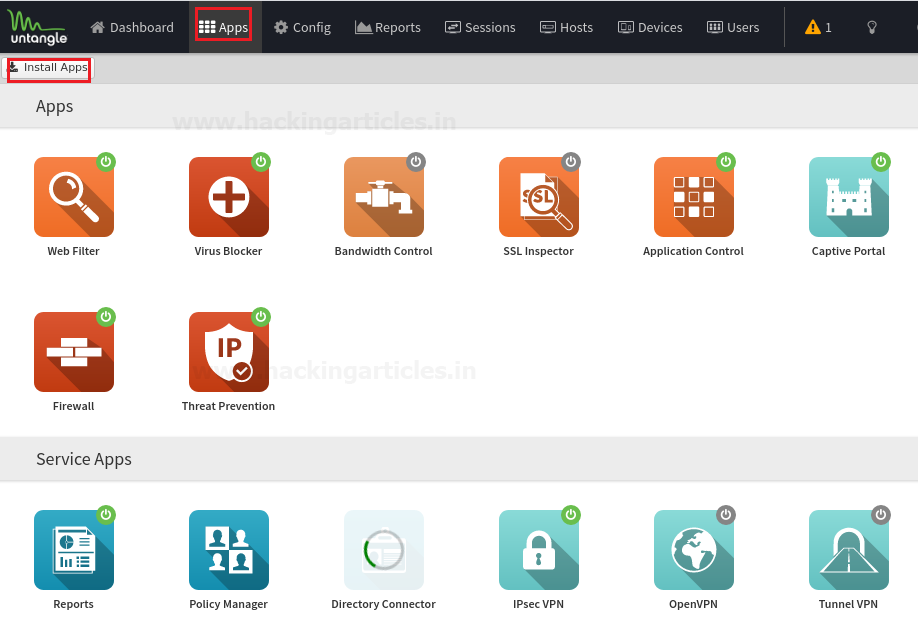This screenshot has height=643, width=918.
Task: Open the Virus Blocker app
Action: (229, 197)
